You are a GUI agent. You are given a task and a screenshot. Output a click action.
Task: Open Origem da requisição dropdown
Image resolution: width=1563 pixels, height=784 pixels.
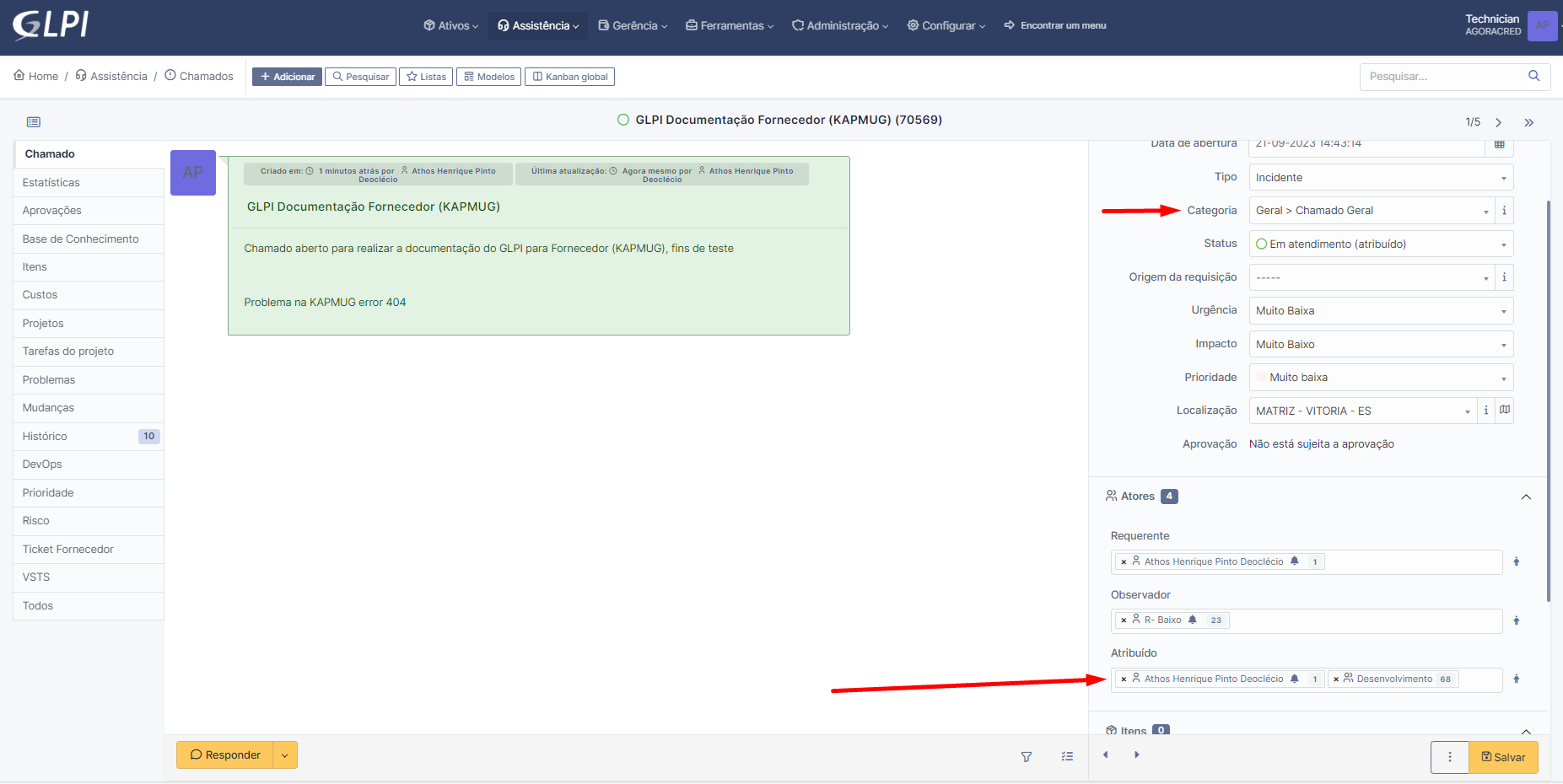tap(1372, 277)
